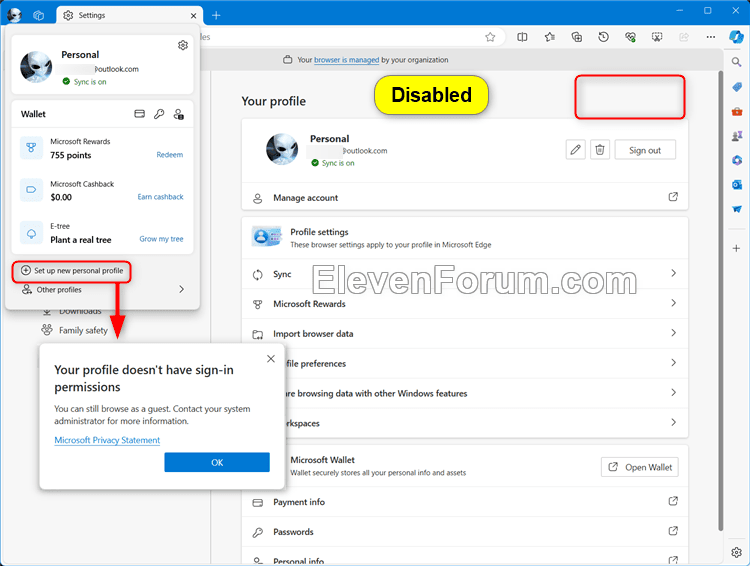Open Wallet passwords key icon
The image size is (750, 566).
point(159,114)
